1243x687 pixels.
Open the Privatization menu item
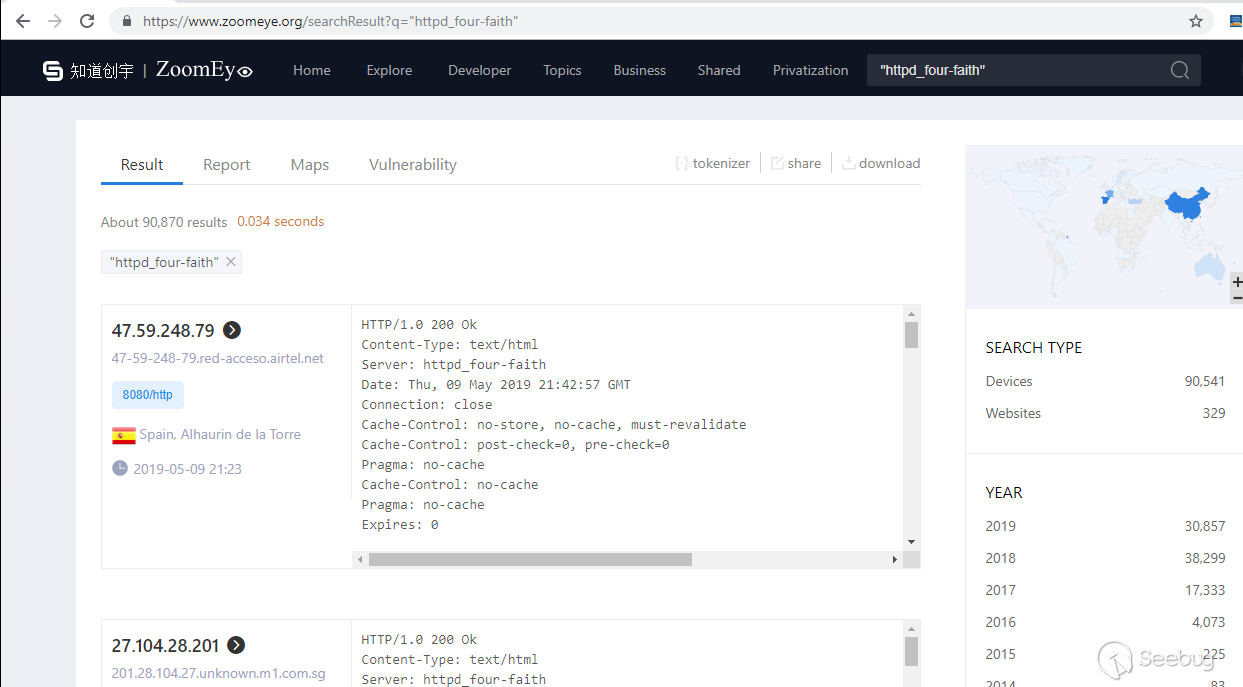click(x=811, y=70)
